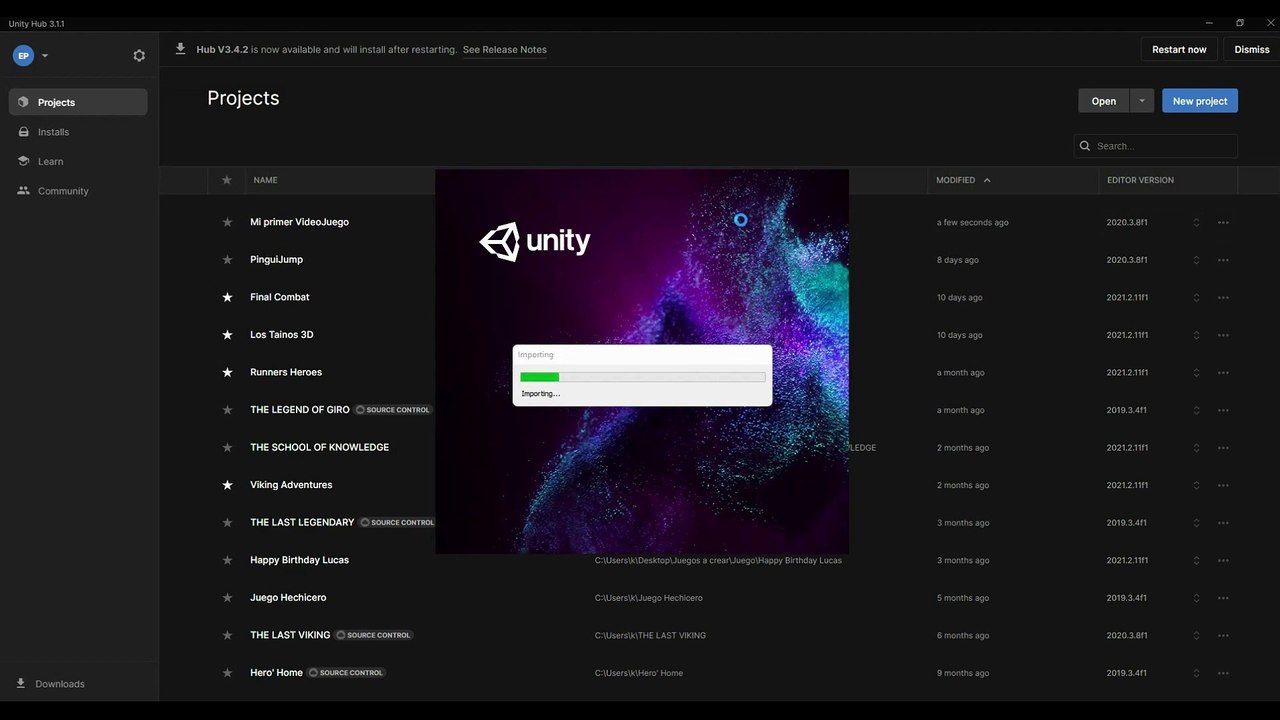Toggle favorite star for Happy Birthday Lucas
Screen dimensions: 1280x720
click(x=227, y=560)
